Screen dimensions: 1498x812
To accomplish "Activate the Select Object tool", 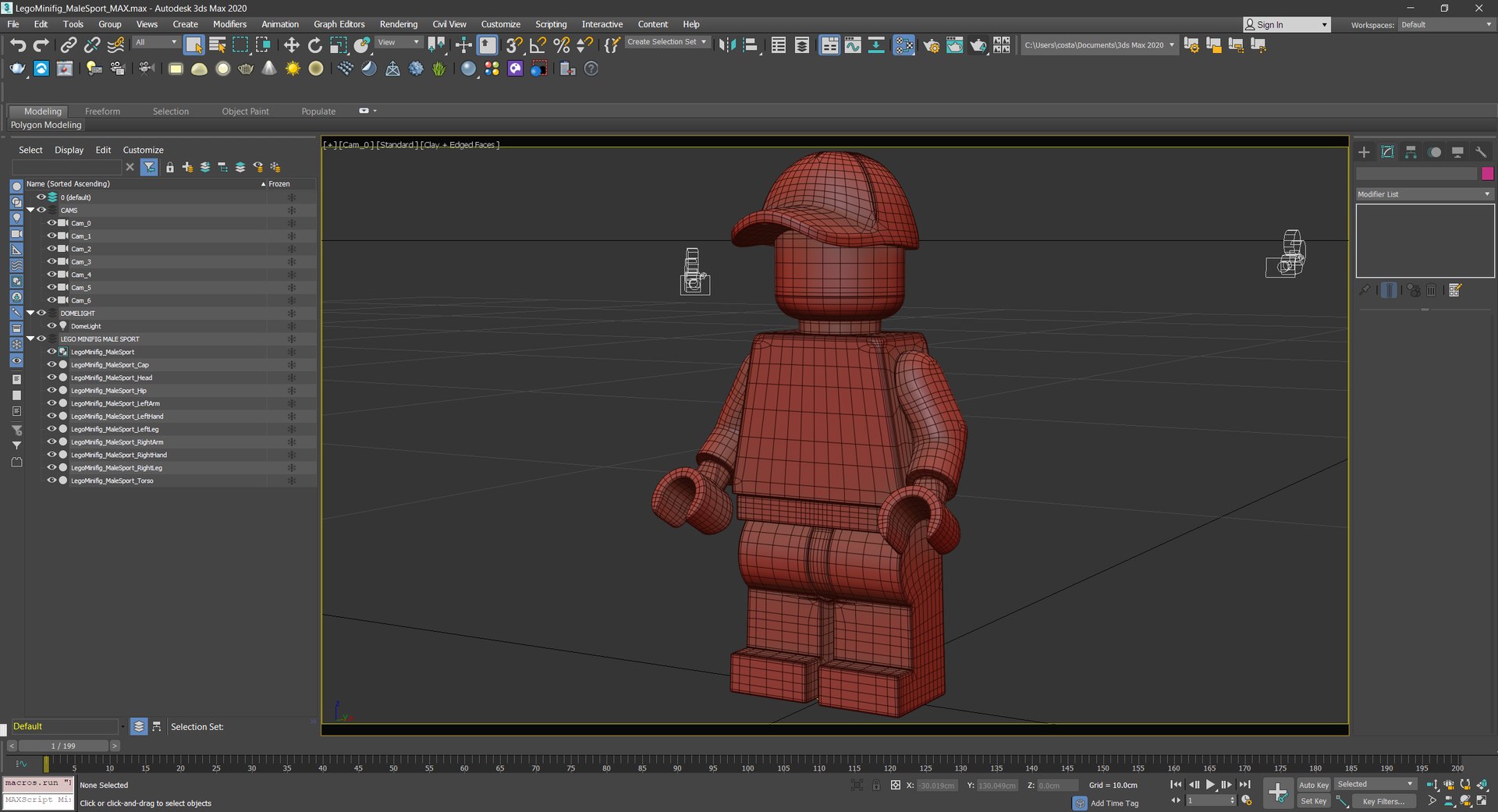I will (193, 45).
